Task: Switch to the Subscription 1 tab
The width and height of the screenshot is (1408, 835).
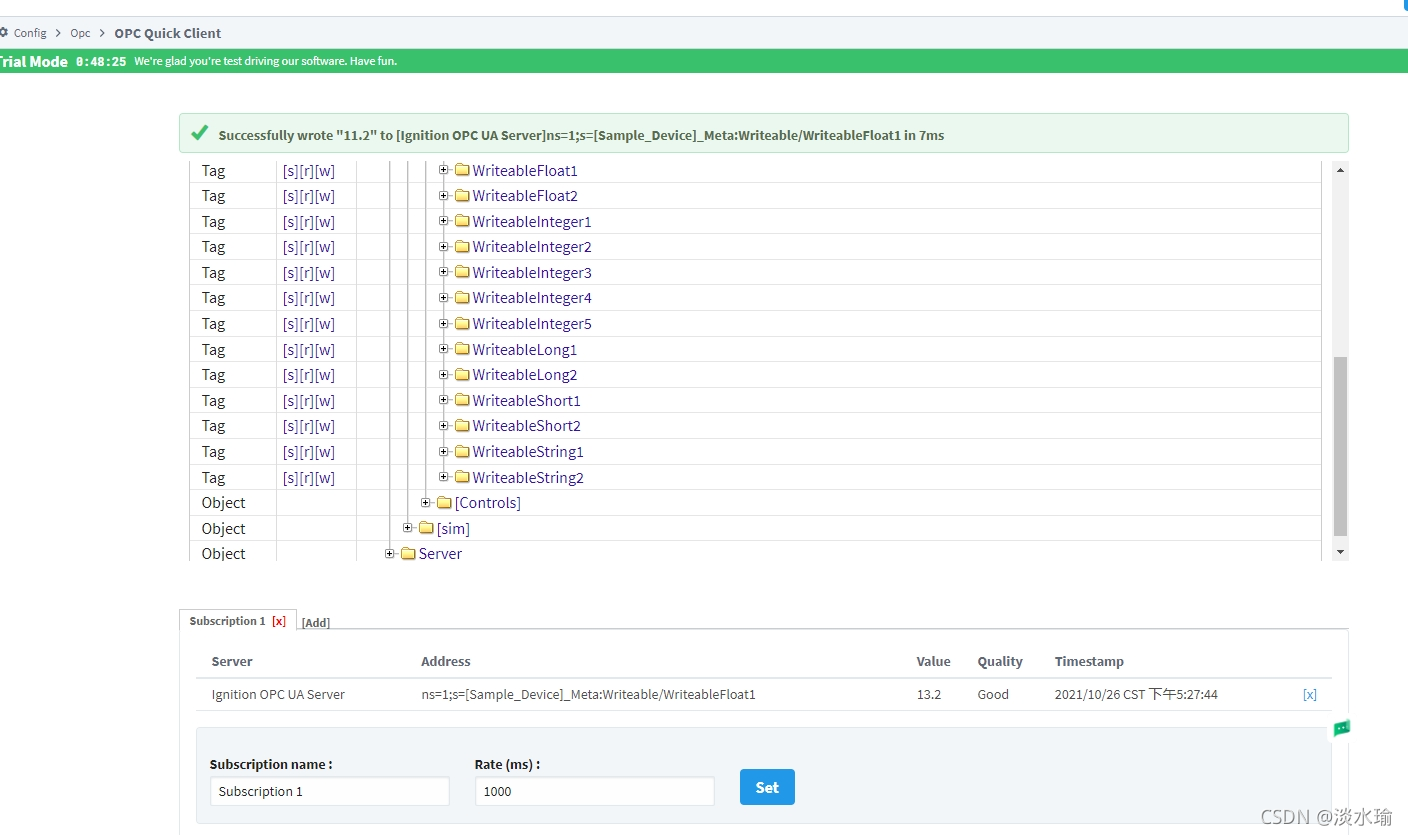Action: [227, 621]
